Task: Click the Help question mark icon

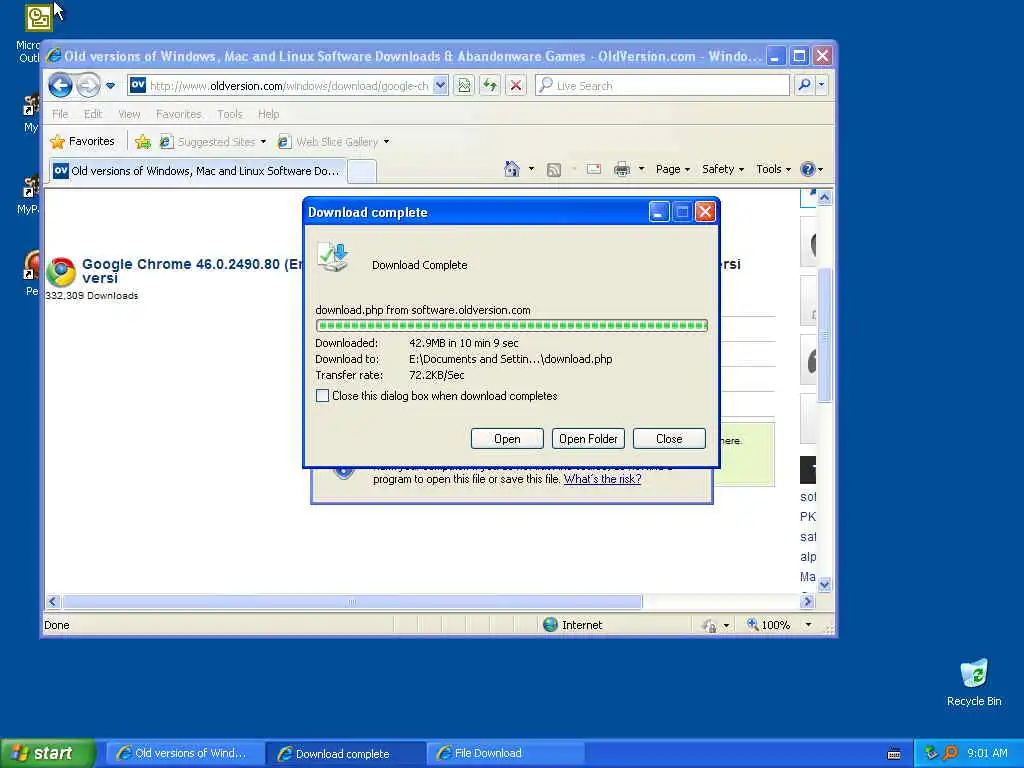Action: click(x=808, y=169)
